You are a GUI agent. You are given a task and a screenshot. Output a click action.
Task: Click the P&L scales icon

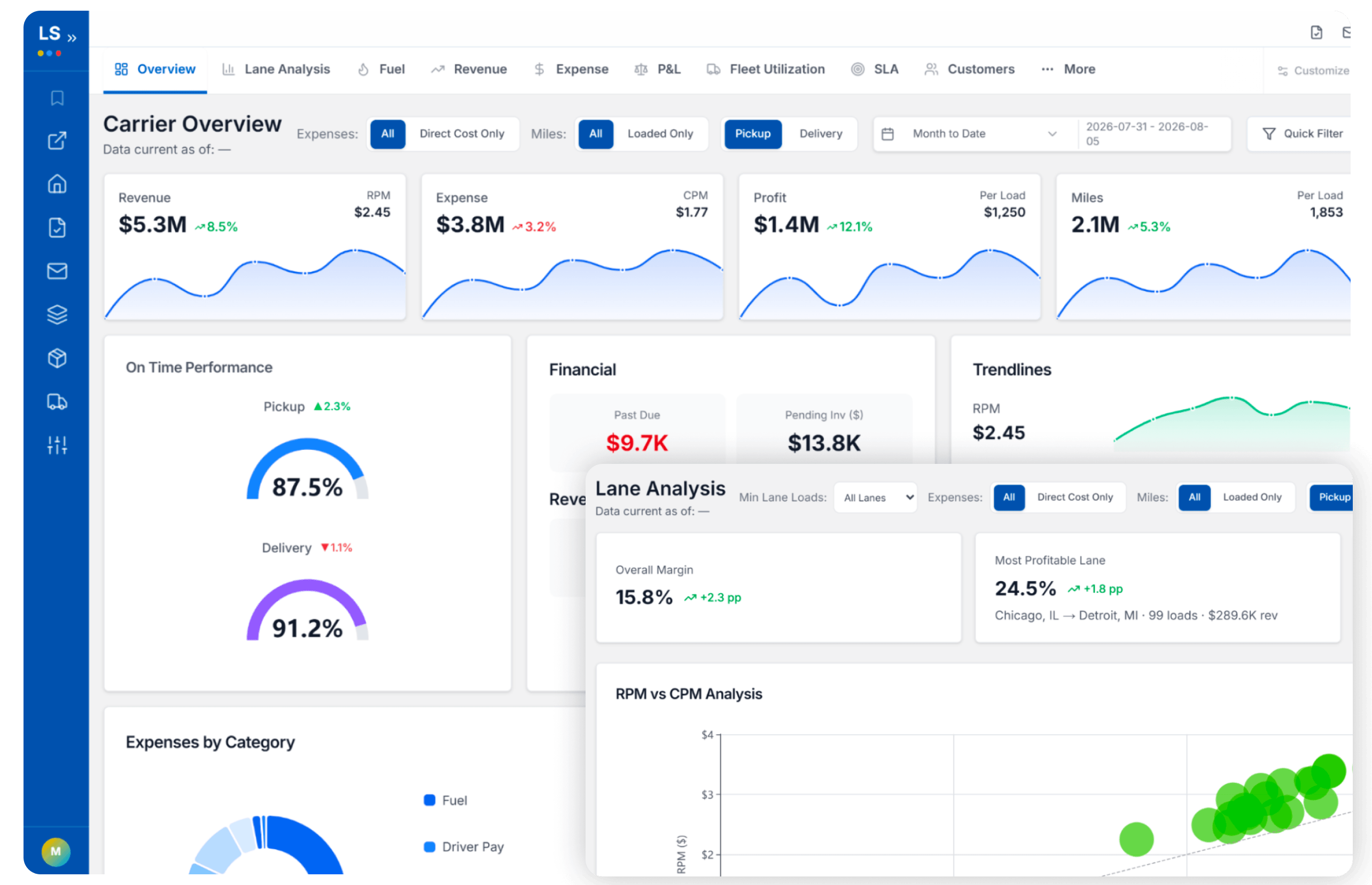click(641, 69)
